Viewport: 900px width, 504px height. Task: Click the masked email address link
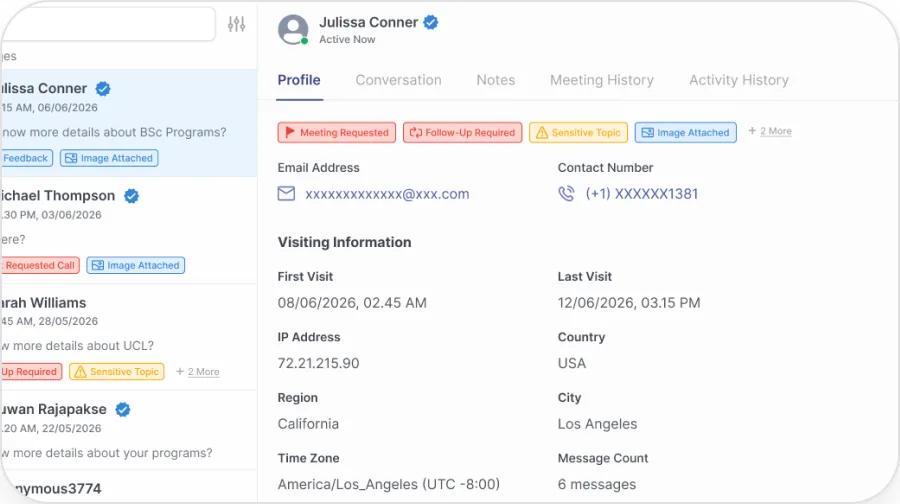click(x=387, y=194)
